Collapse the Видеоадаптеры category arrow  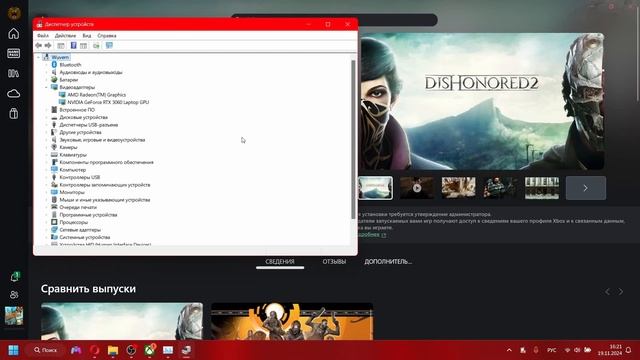point(47,87)
